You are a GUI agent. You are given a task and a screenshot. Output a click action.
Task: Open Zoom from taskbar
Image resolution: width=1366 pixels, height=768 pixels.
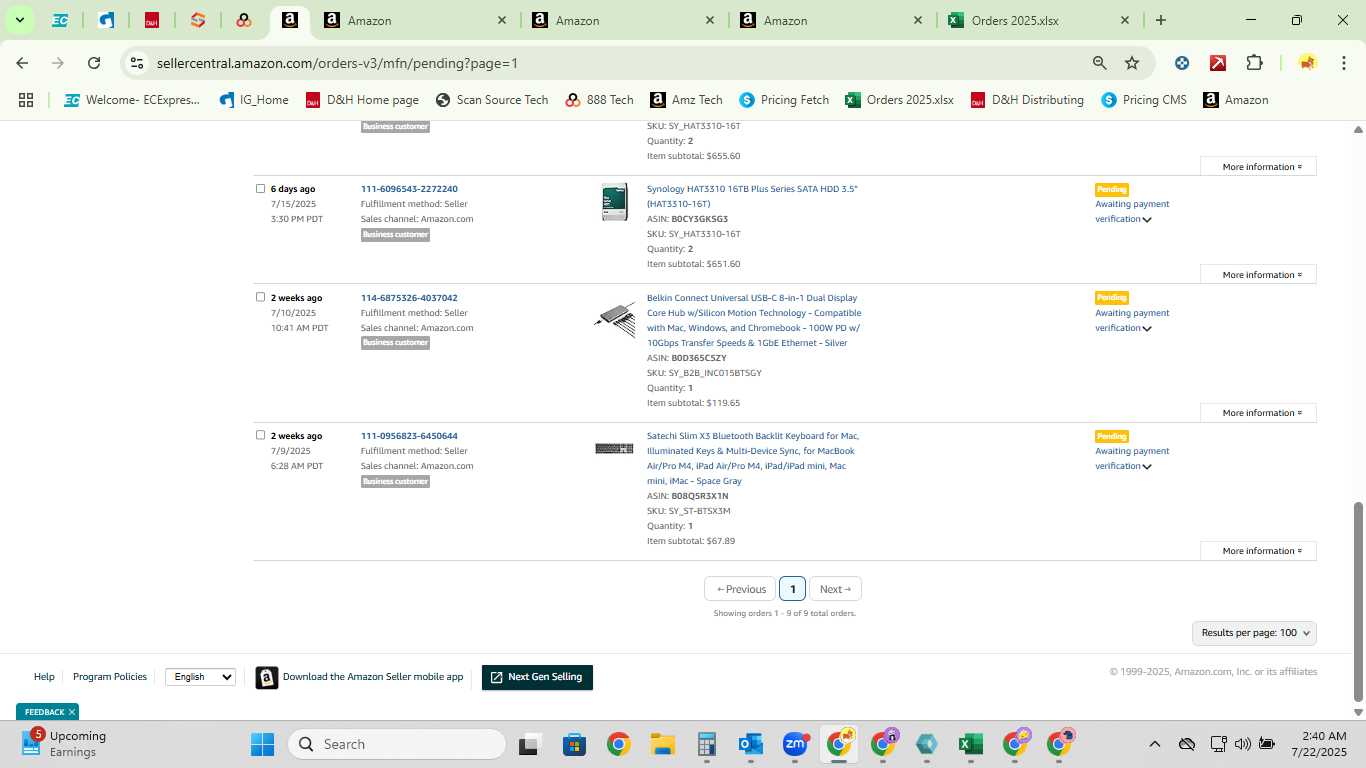pyautogui.click(x=795, y=744)
